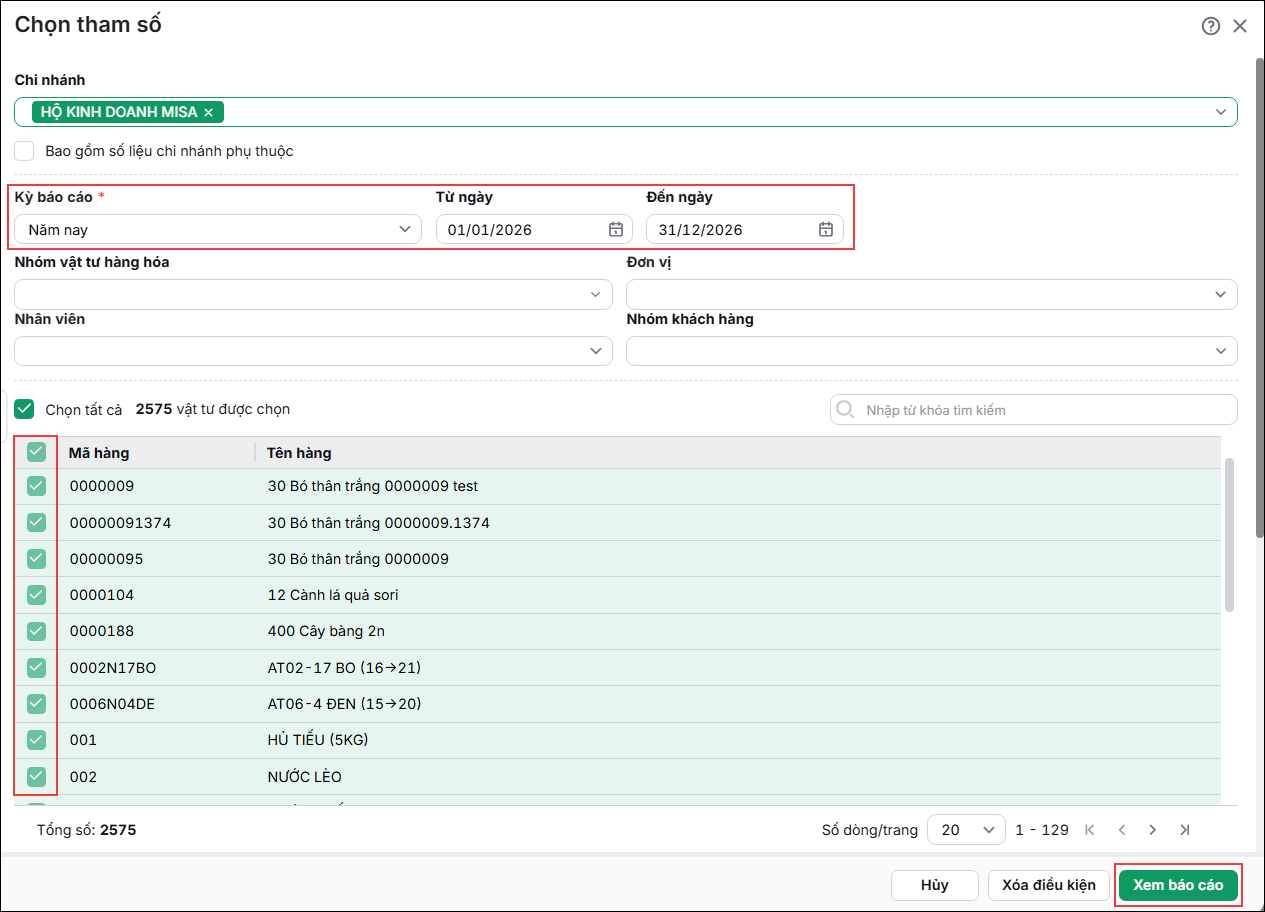Click the Mã hàng column header
Image resolution: width=1265 pixels, height=912 pixels.
tap(98, 453)
